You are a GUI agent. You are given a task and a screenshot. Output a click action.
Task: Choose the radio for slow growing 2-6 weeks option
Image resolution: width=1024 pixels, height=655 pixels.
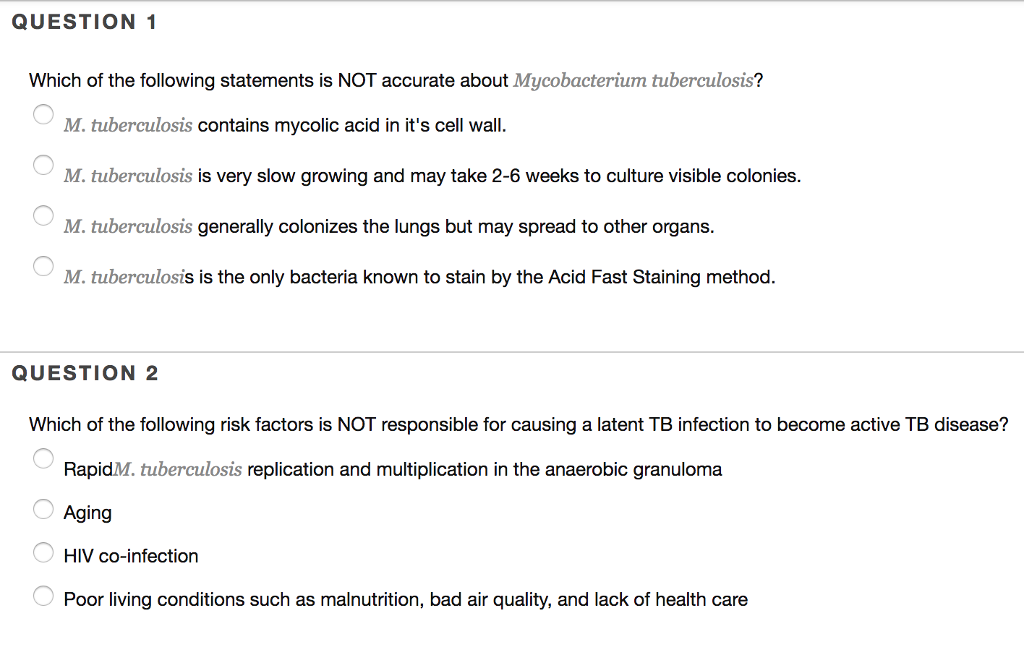[42, 164]
